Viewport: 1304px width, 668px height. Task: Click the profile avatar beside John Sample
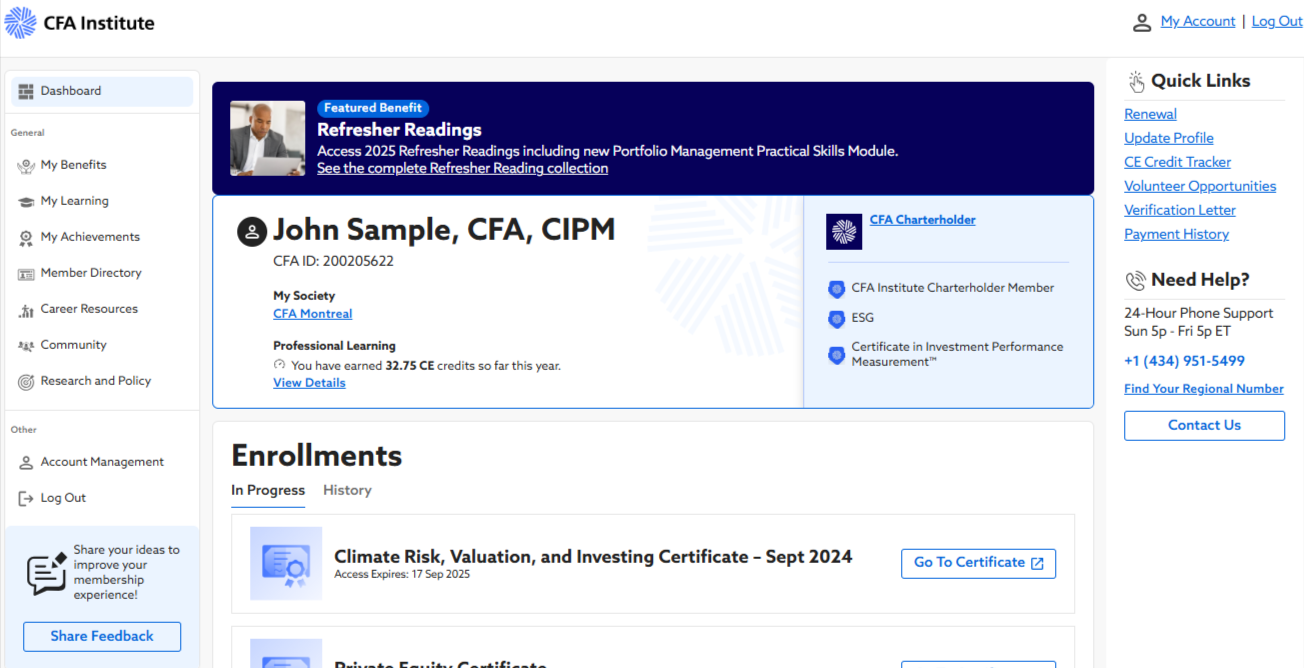pyautogui.click(x=252, y=232)
